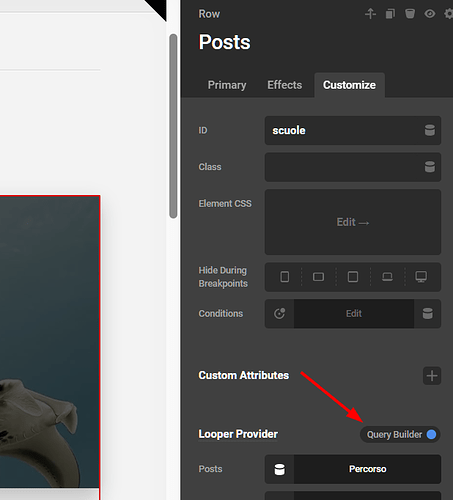
Task: Open dynamic content icon in ID field
Action: point(430,130)
